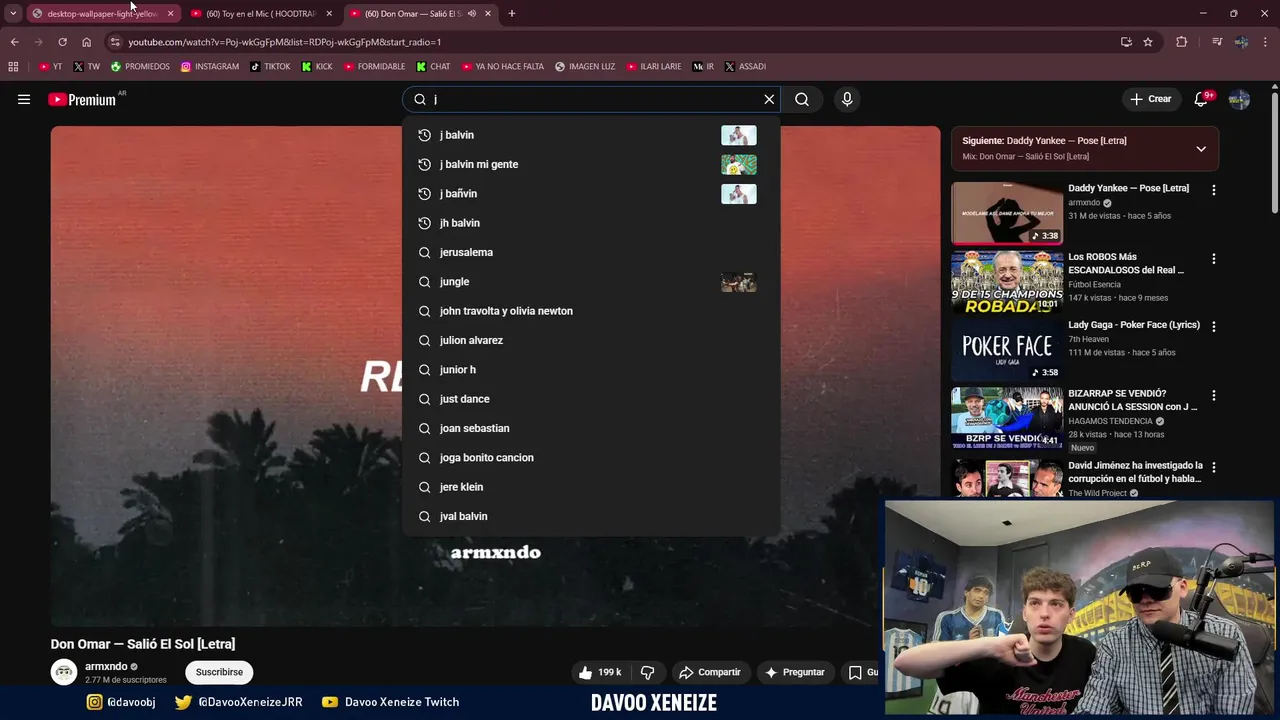
Task: Pick "jval balvin" suggestion
Action: click(591, 516)
